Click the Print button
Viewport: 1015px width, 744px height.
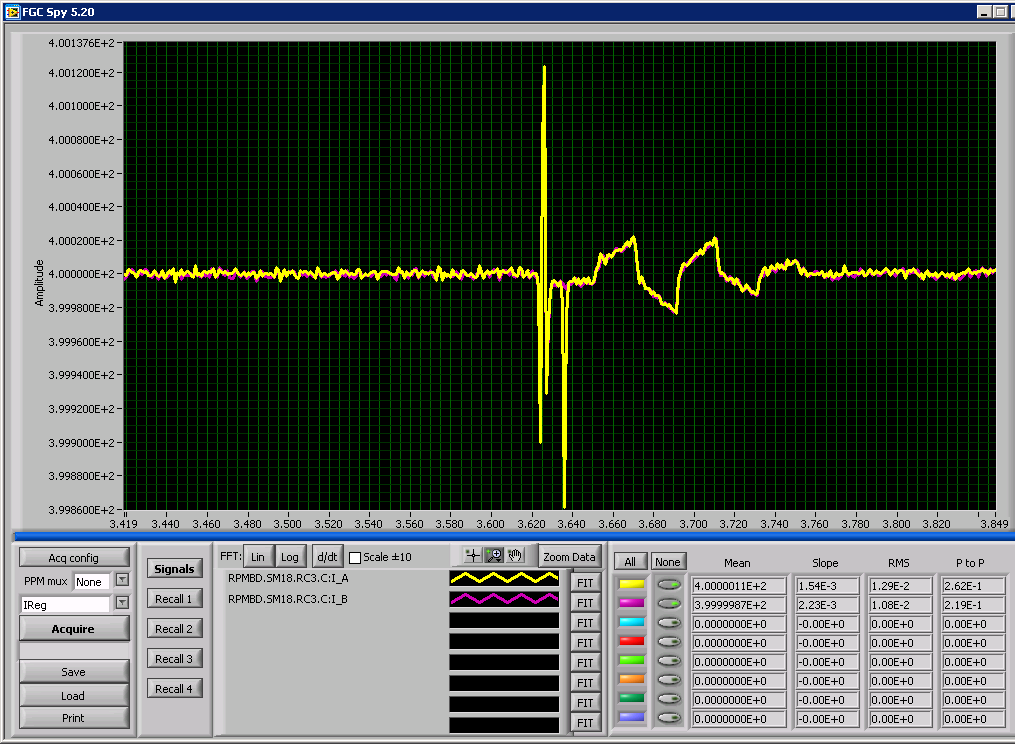pyautogui.click(x=74, y=717)
